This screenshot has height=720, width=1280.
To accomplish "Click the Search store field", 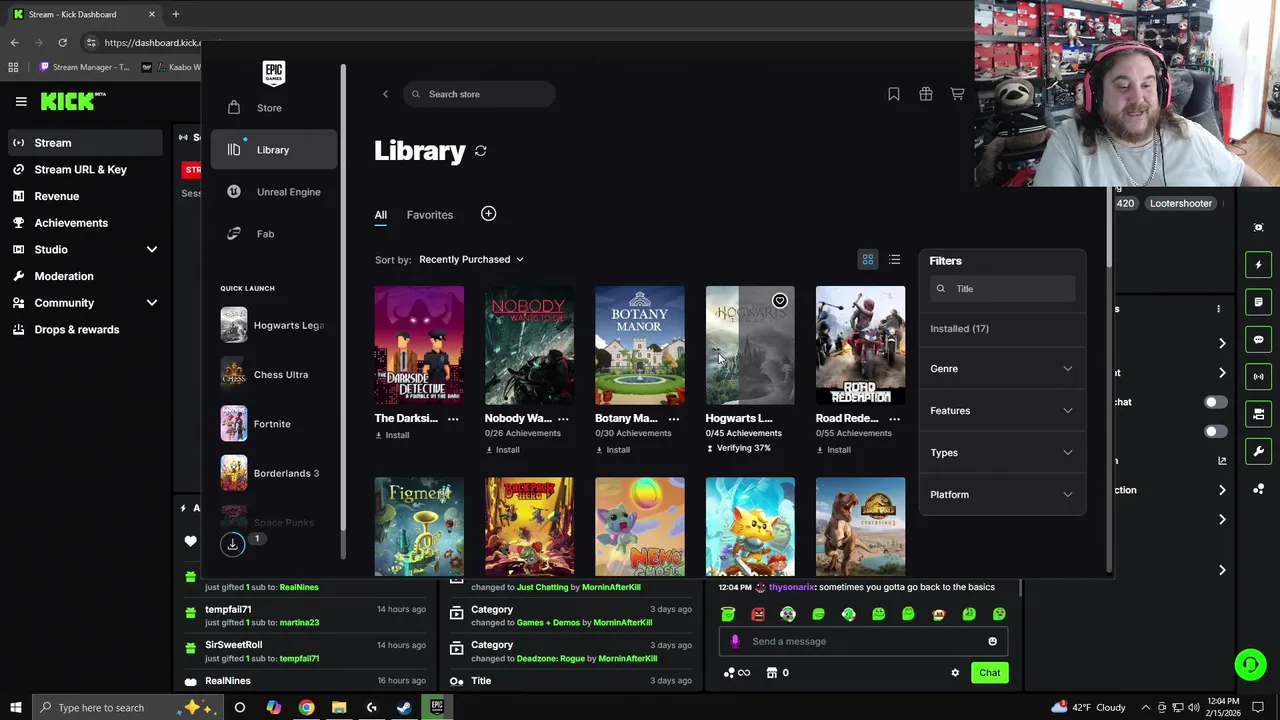I will click(480, 94).
